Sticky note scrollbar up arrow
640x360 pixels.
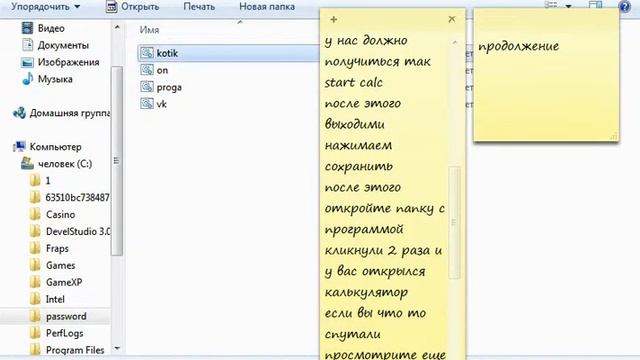click(x=454, y=42)
